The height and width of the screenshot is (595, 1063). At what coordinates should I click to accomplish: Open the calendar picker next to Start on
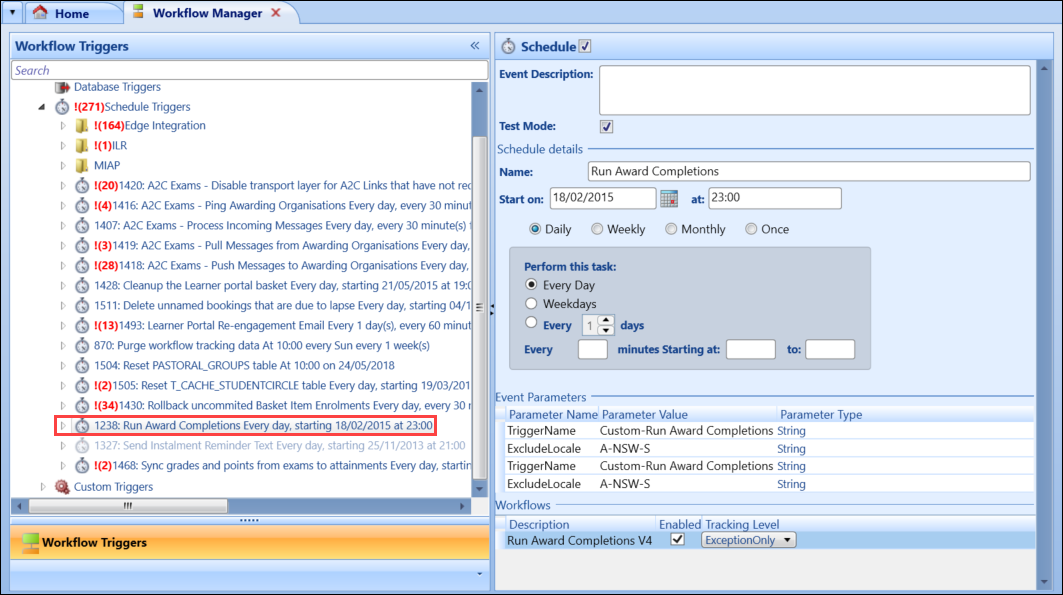click(x=667, y=198)
